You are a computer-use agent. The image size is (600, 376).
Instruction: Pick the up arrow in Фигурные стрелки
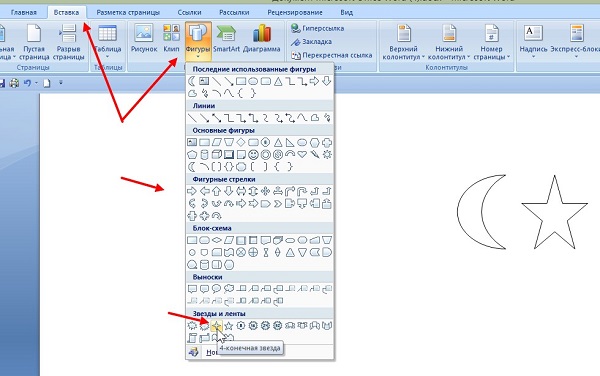click(x=217, y=191)
